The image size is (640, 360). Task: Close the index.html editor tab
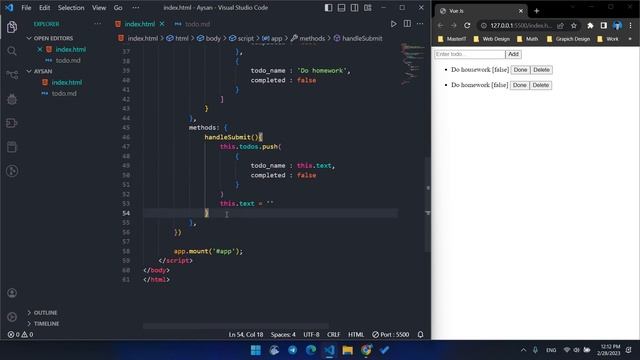point(162,24)
